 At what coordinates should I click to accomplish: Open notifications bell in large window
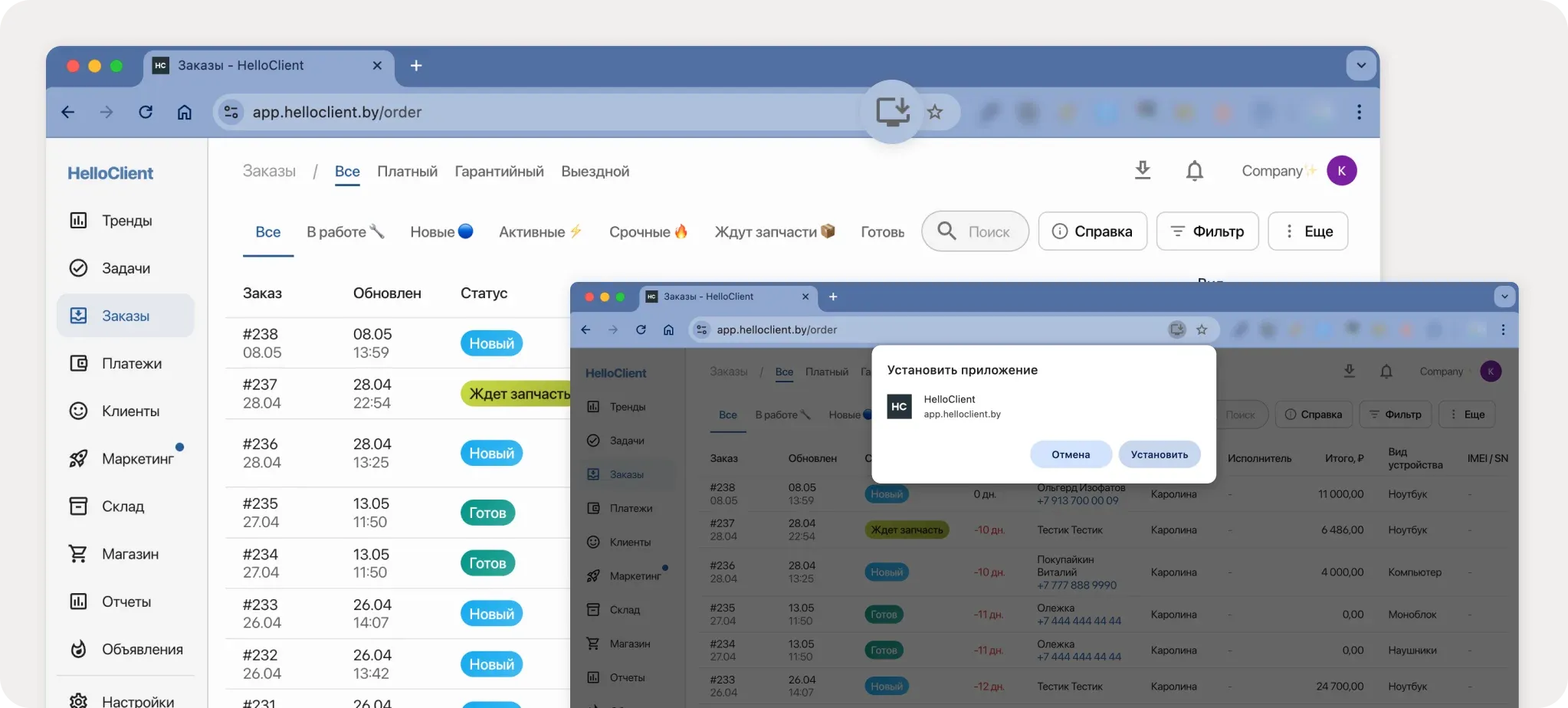click(1194, 171)
